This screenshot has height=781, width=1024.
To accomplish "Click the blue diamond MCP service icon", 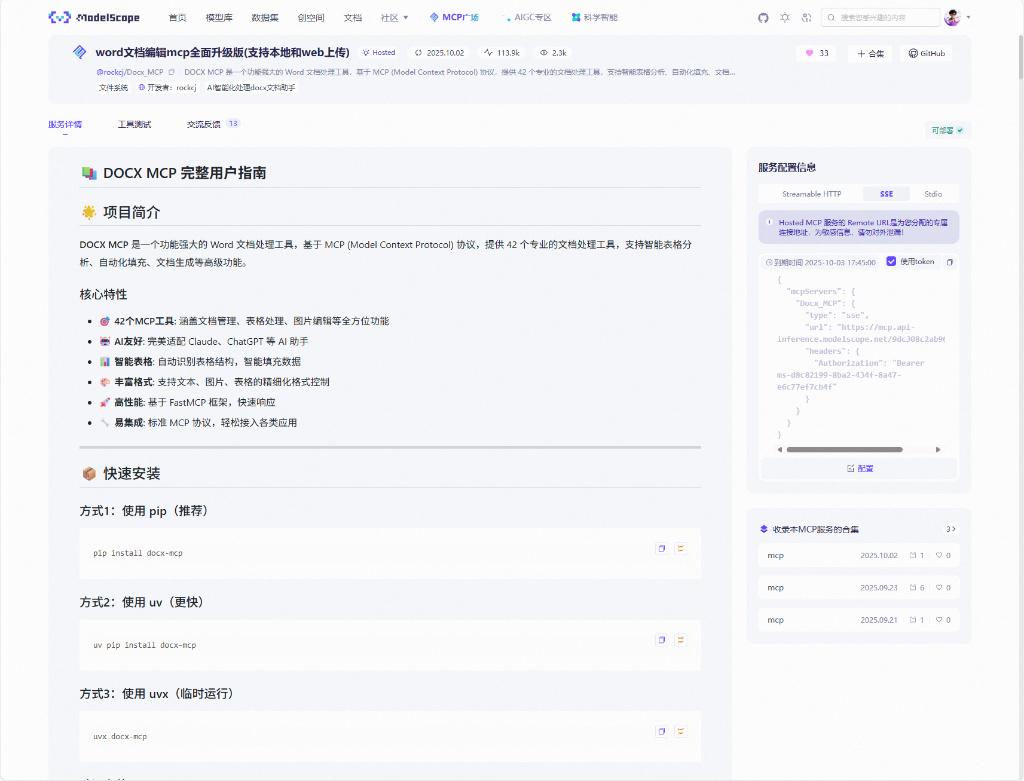I will pyautogui.click(x=79, y=52).
